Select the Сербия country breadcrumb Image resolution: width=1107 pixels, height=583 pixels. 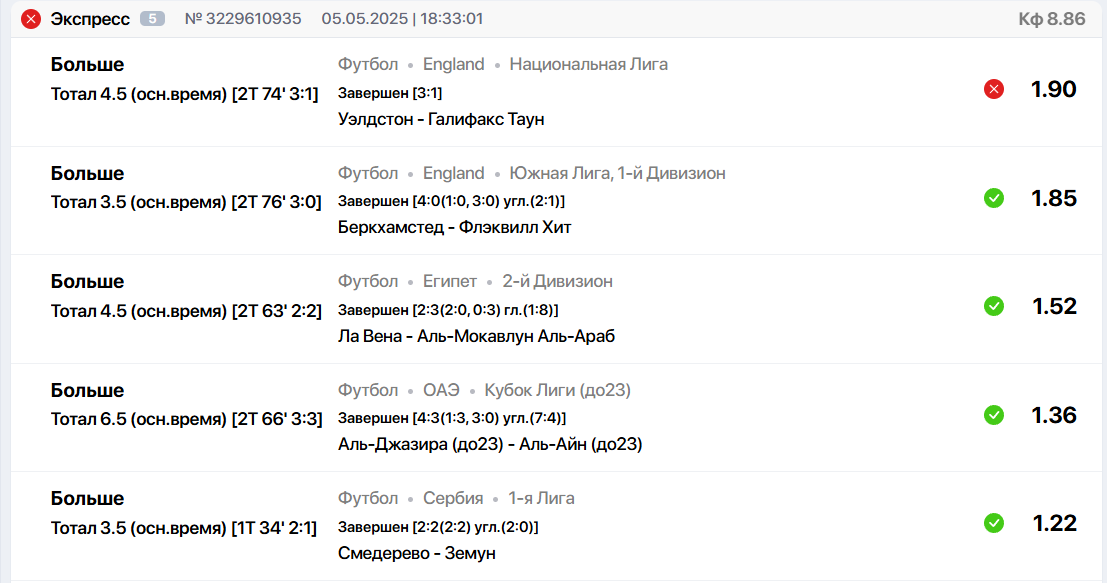tap(453, 498)
